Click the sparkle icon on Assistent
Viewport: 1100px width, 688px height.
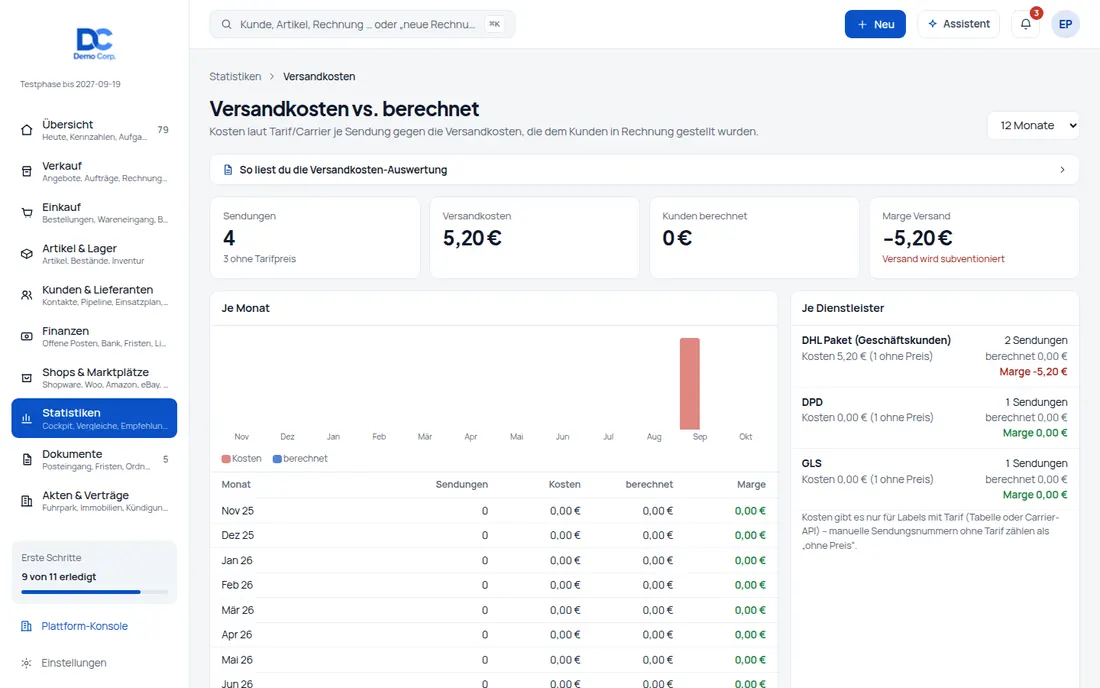coord(932,24)
